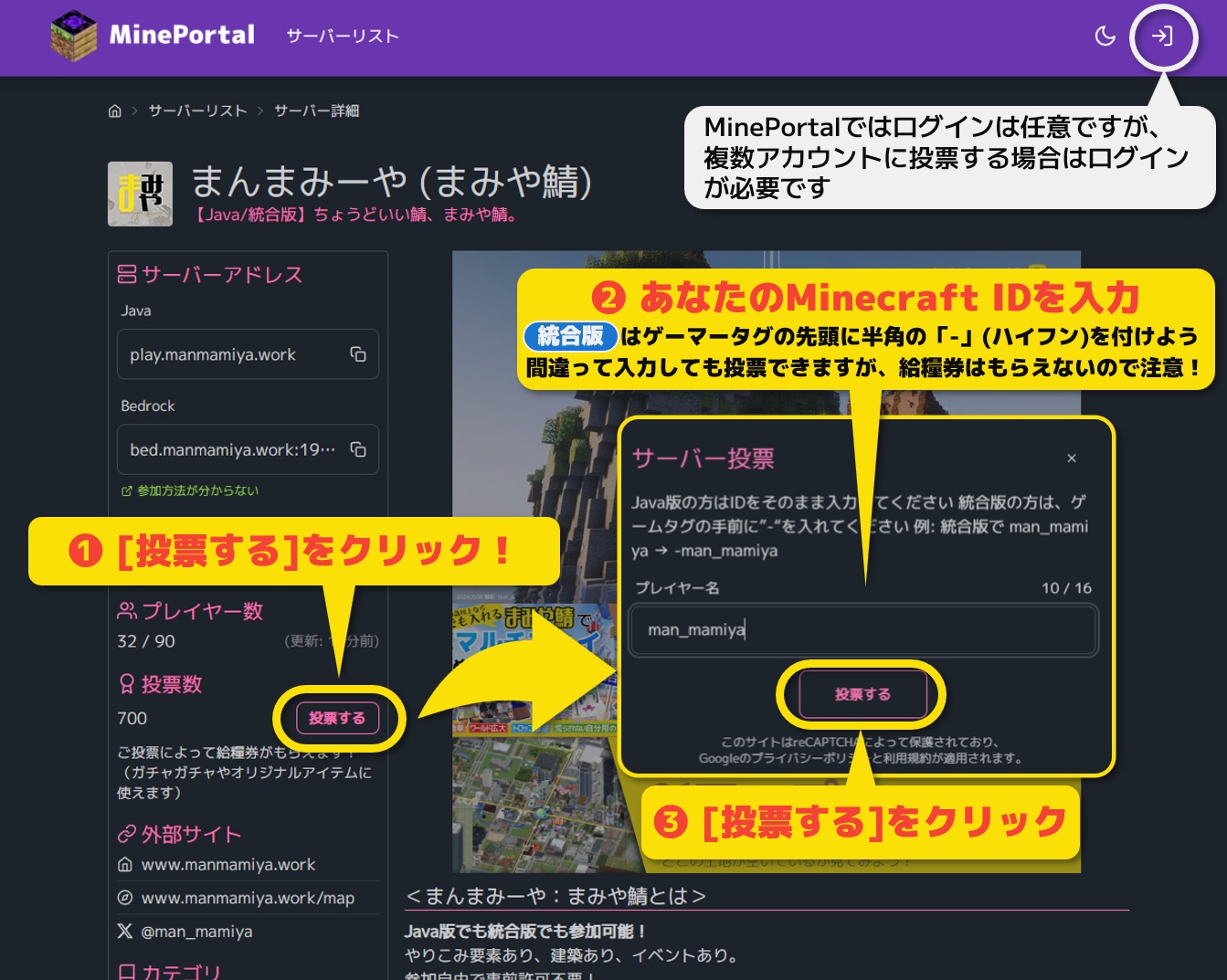Viewport: 1227px width, 980px height.
Task: Click the プレイヤー名 input field in the dialog
Action: pos(863,629)
